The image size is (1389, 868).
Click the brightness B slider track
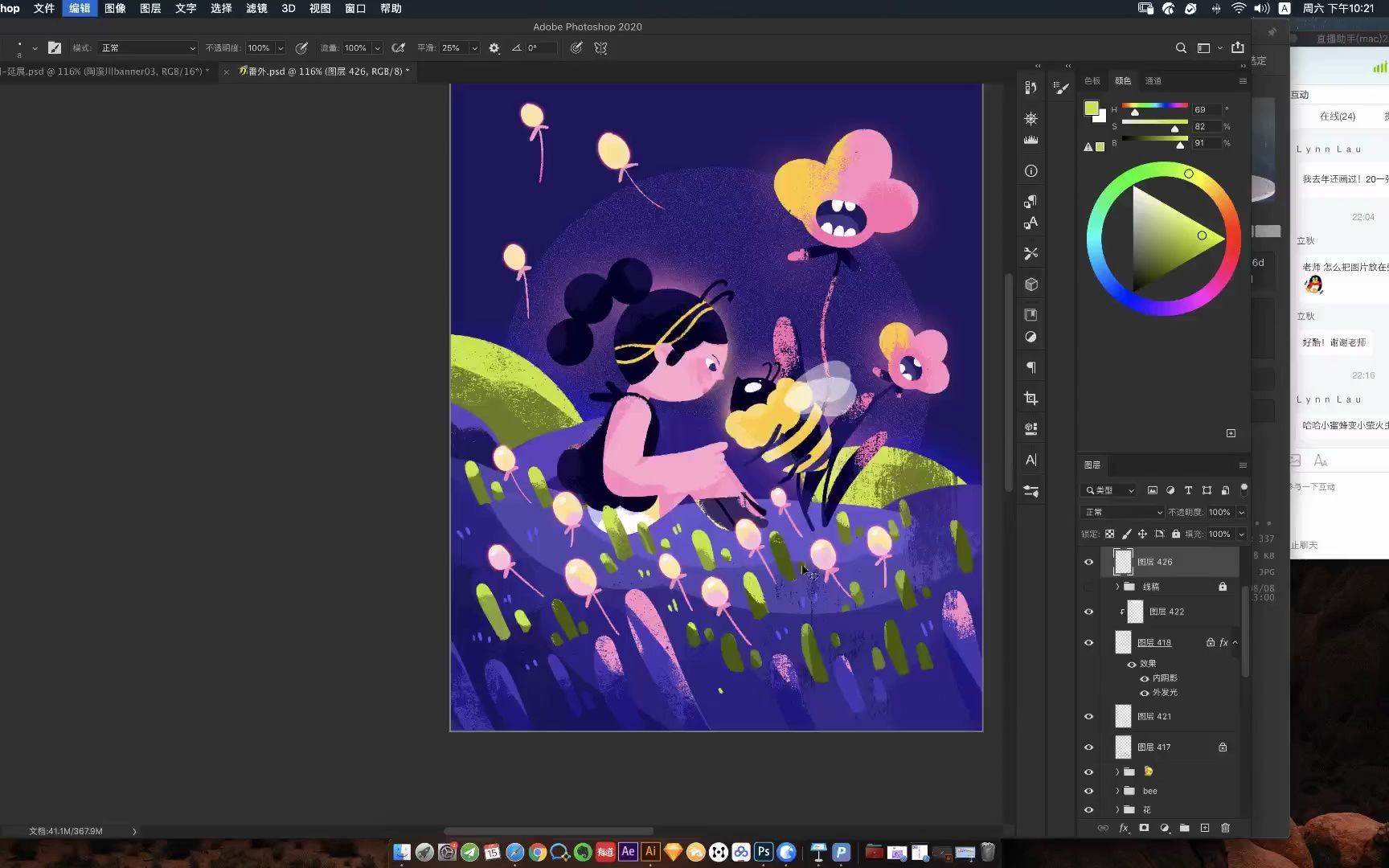[1155, 139]
